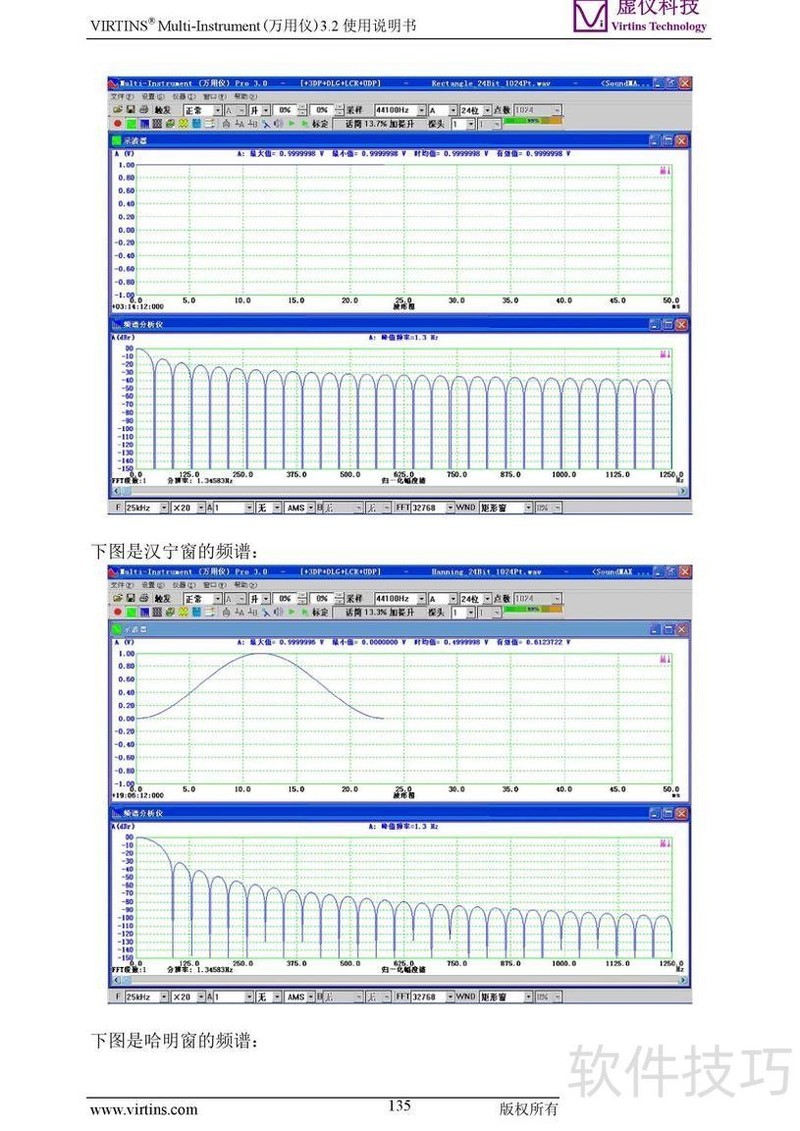
Task: Toggle the F button under the Rectangle spectrum
Action: (118, 508)
